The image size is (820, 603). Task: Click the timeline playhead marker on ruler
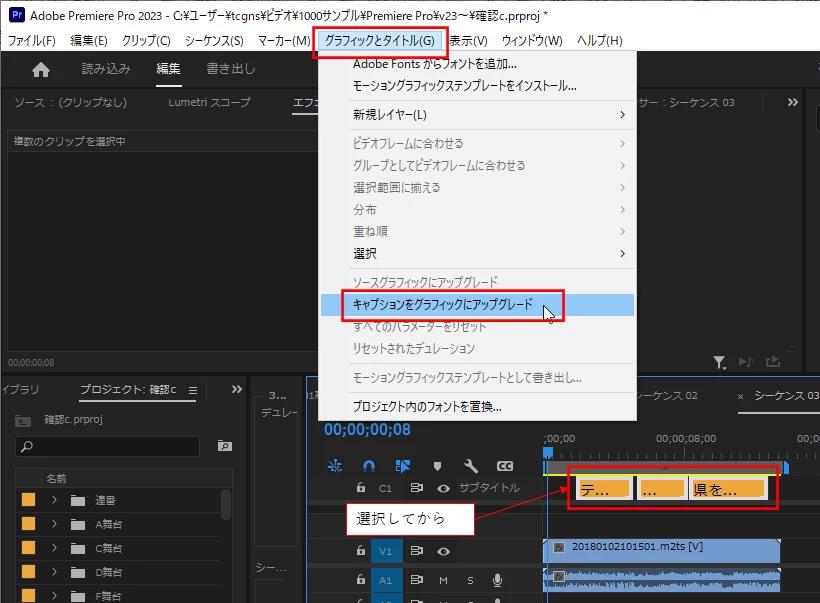tap(548, 452)
